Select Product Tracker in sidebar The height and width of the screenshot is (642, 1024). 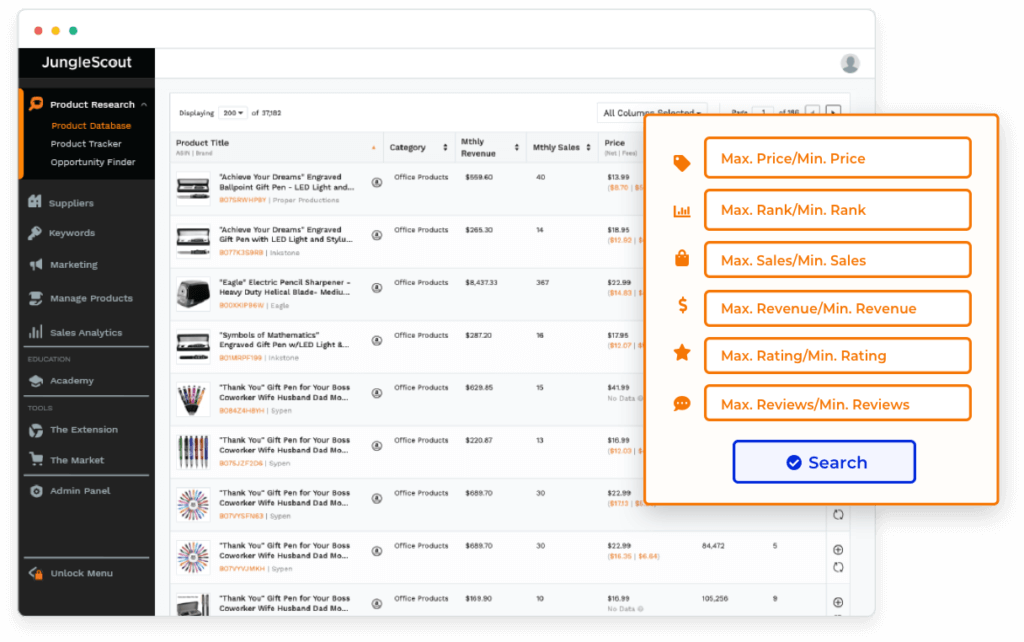[86, 144]
